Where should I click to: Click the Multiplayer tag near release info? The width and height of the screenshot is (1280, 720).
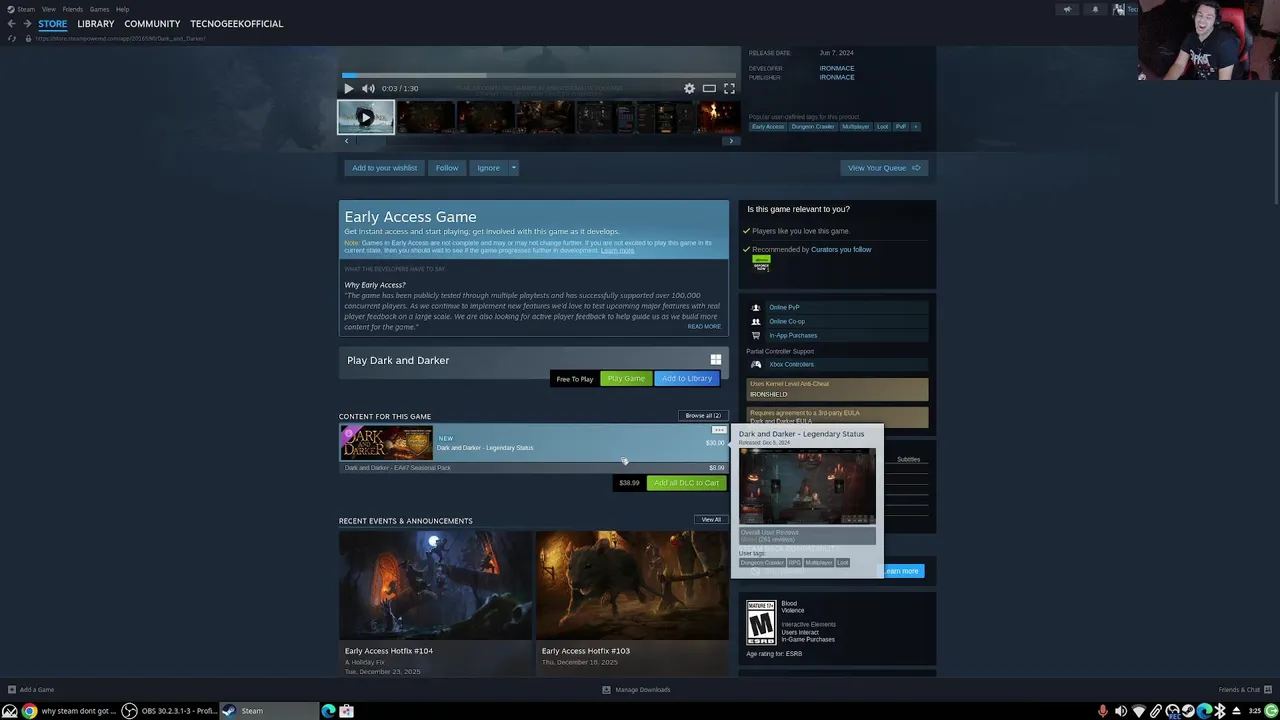856,127
